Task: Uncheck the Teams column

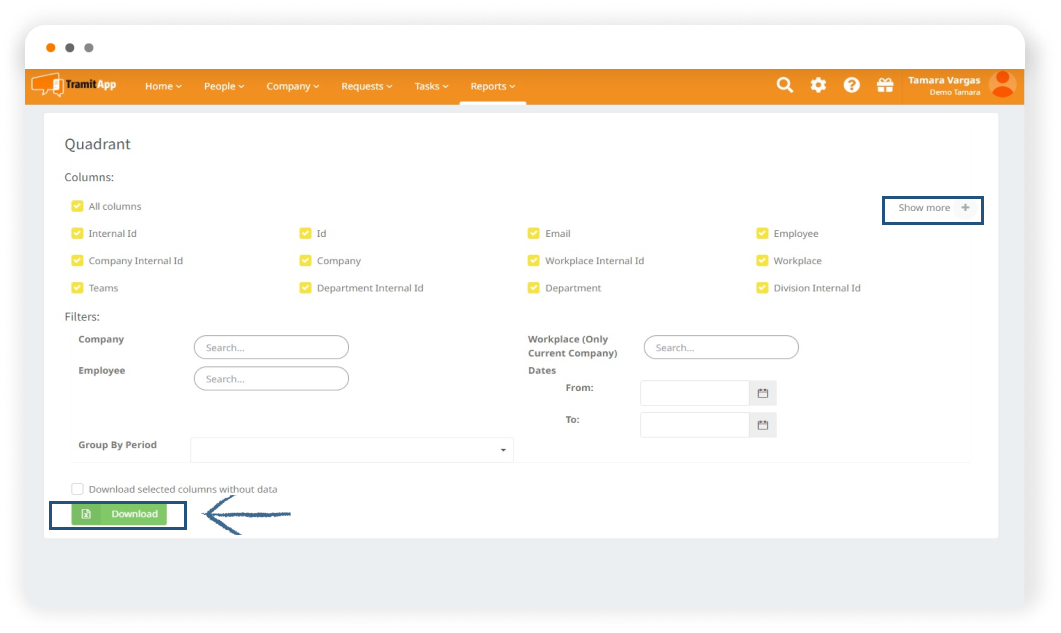Action: [77, 288]
